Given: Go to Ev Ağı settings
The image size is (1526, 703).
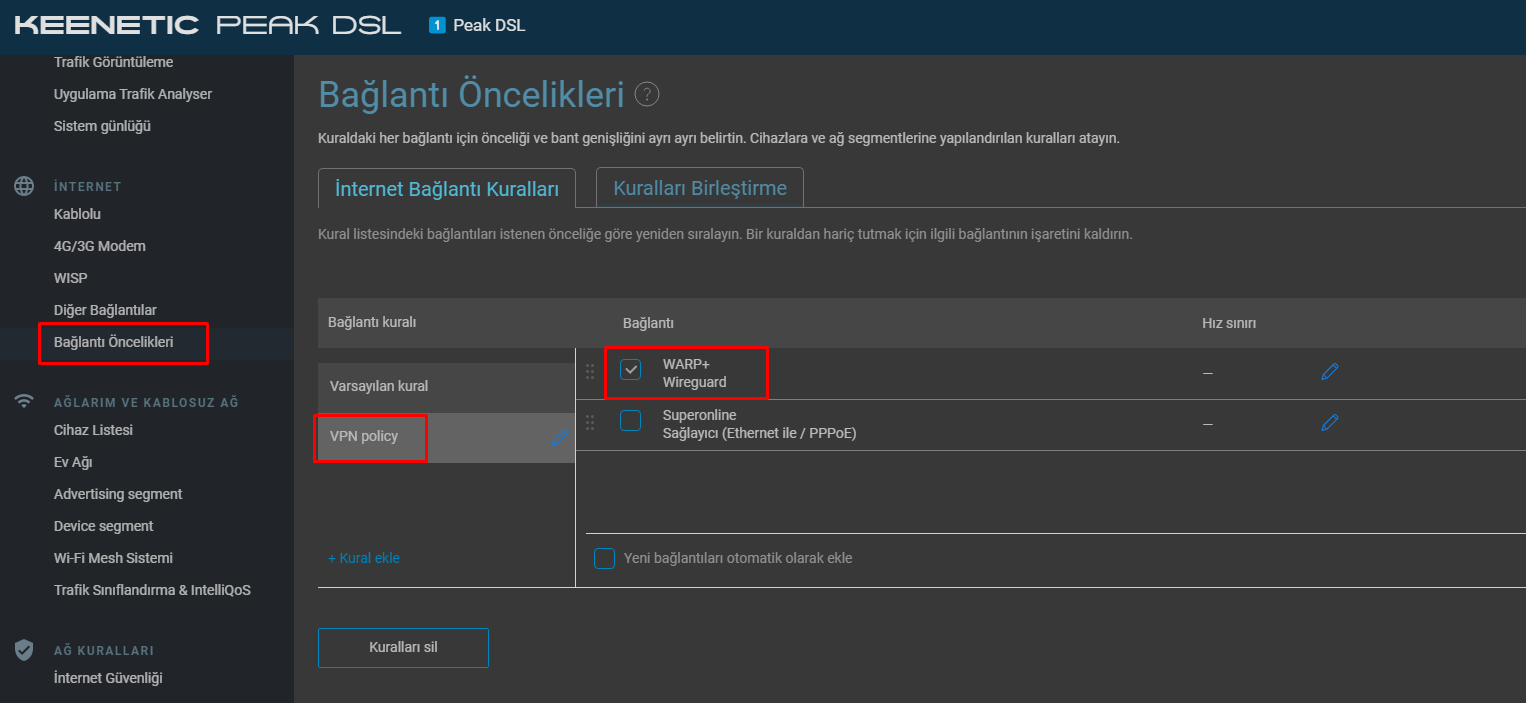Looking at the screenshot, I should [x=73, y=462].
